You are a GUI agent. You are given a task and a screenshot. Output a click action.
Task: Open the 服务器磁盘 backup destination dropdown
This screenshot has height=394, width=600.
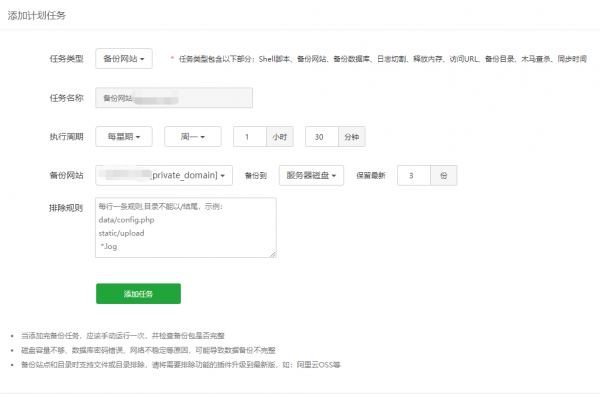[311, 176]
